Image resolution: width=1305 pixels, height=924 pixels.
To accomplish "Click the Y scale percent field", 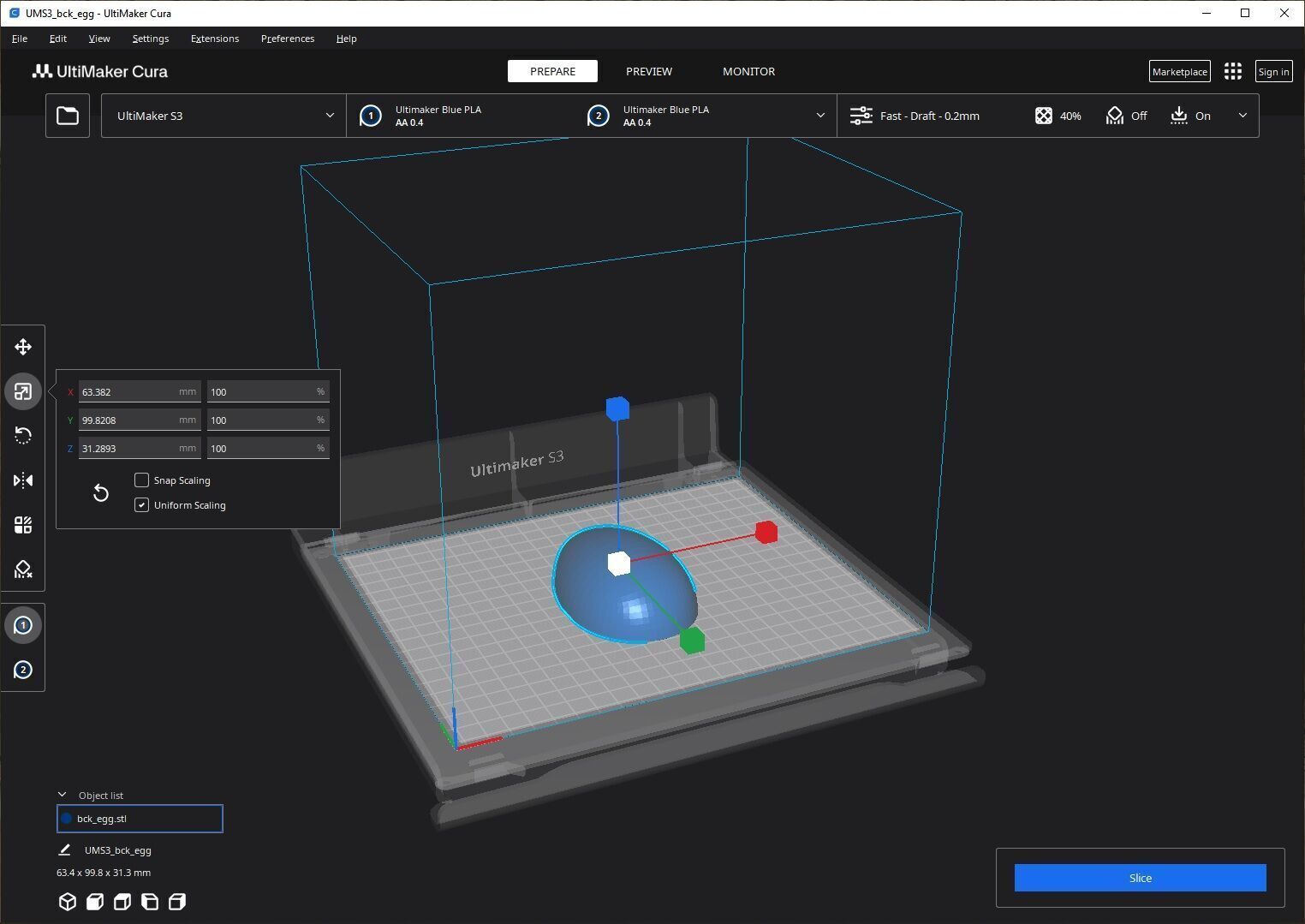I will [268, 420].
